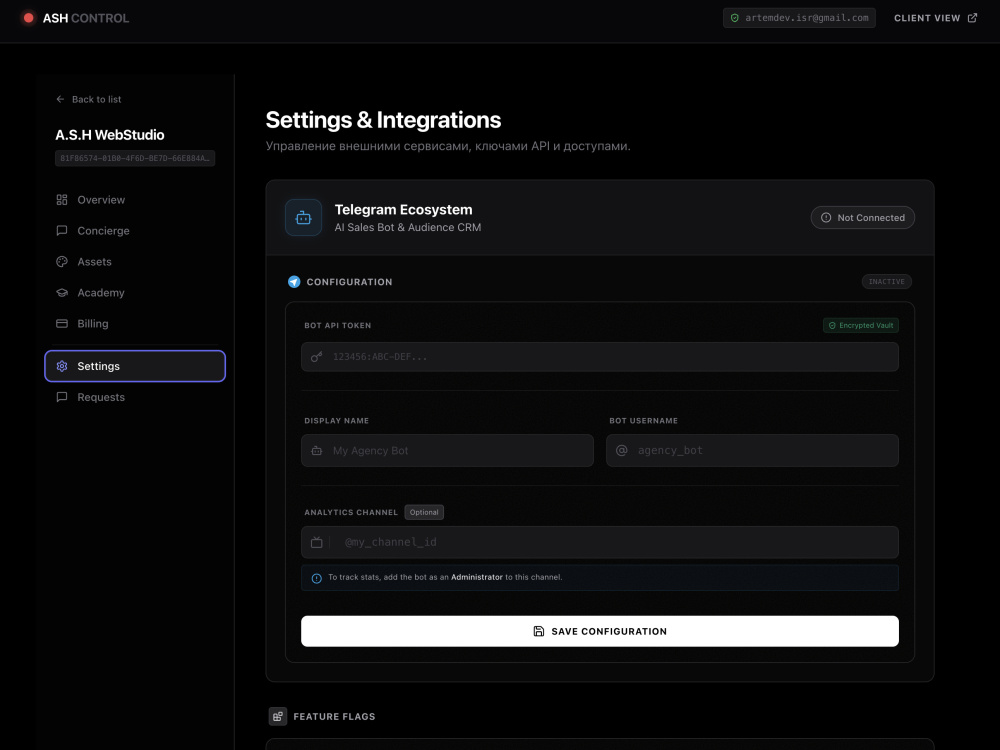Click the CONFIGURATION section label

(x=349, y=282)
